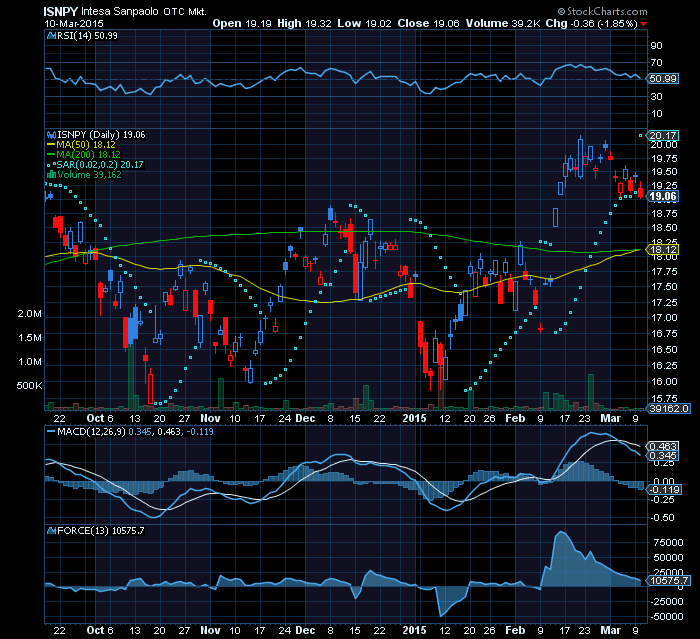This screenshot has height=639, width=700.
Task: Click the 2015 label on the price date axis
Action: point(414,418)
